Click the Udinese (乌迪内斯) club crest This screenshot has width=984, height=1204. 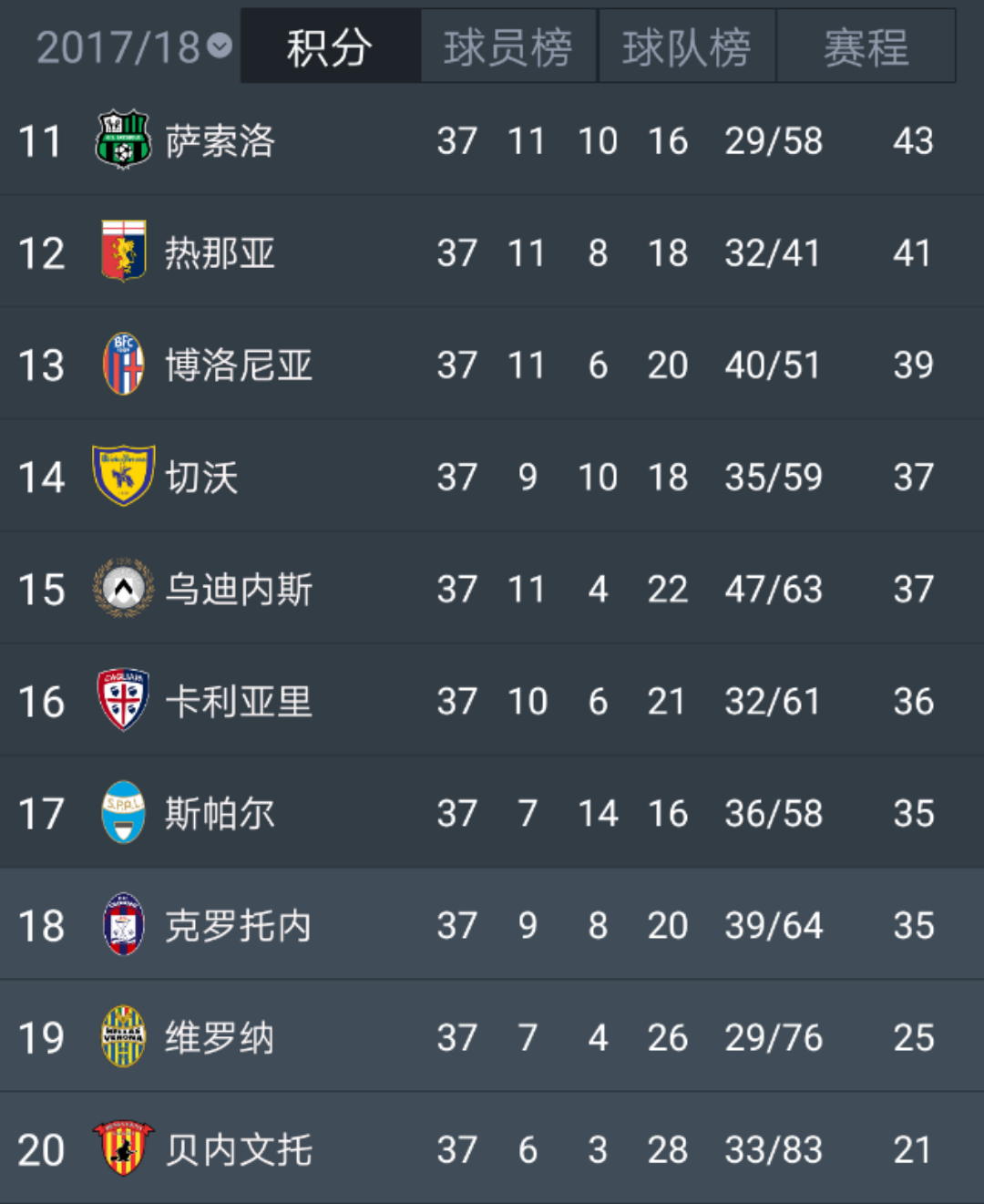(123, 588)
